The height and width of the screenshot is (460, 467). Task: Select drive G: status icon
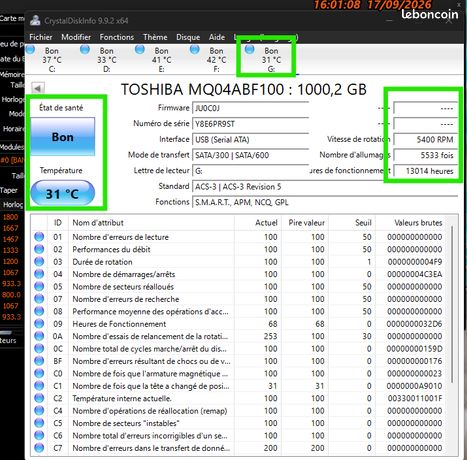(249, 49)
